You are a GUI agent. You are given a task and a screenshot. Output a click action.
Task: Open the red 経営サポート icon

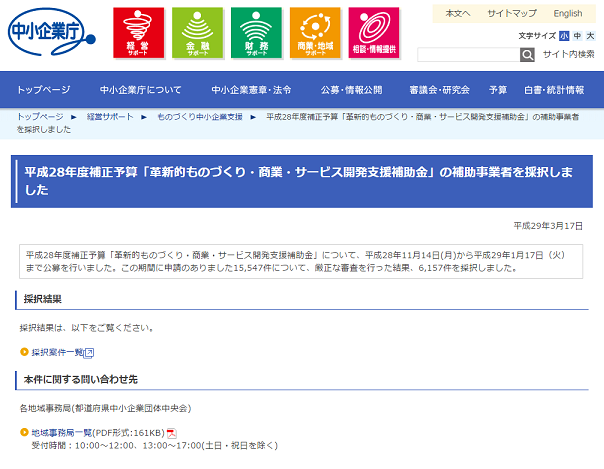coord(138,33)
